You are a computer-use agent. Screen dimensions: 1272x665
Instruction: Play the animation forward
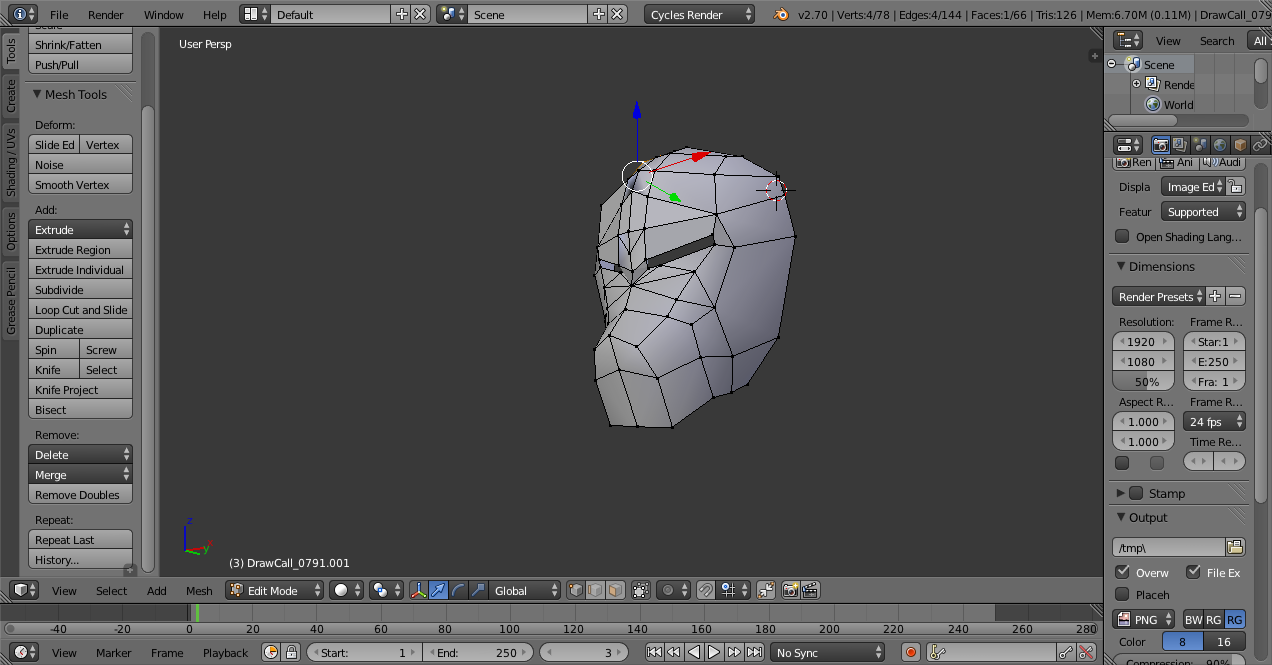[x=714, y=652]
